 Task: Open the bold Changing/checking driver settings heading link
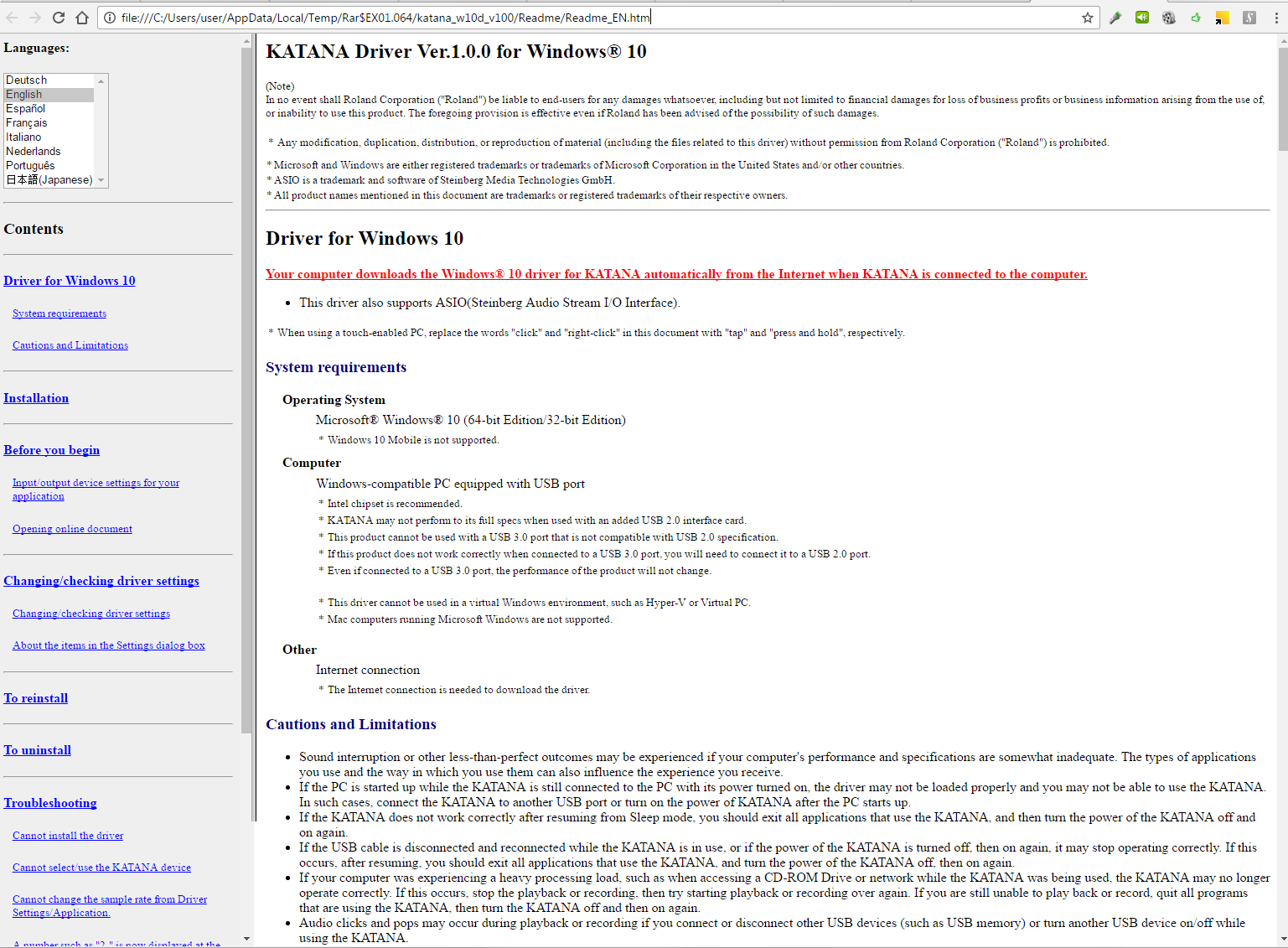coord(101,581)
